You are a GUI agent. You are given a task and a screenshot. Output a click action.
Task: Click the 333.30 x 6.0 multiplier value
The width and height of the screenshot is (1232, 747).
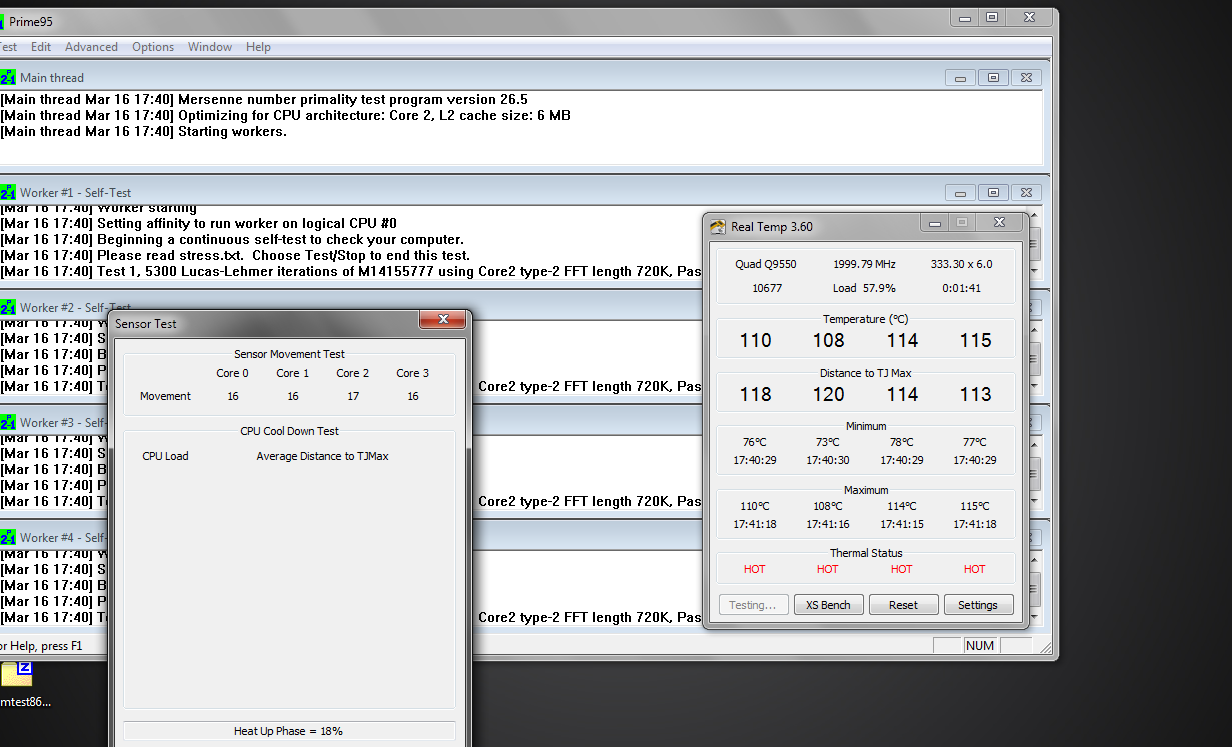pyautogui.click(x=961, y=264)
